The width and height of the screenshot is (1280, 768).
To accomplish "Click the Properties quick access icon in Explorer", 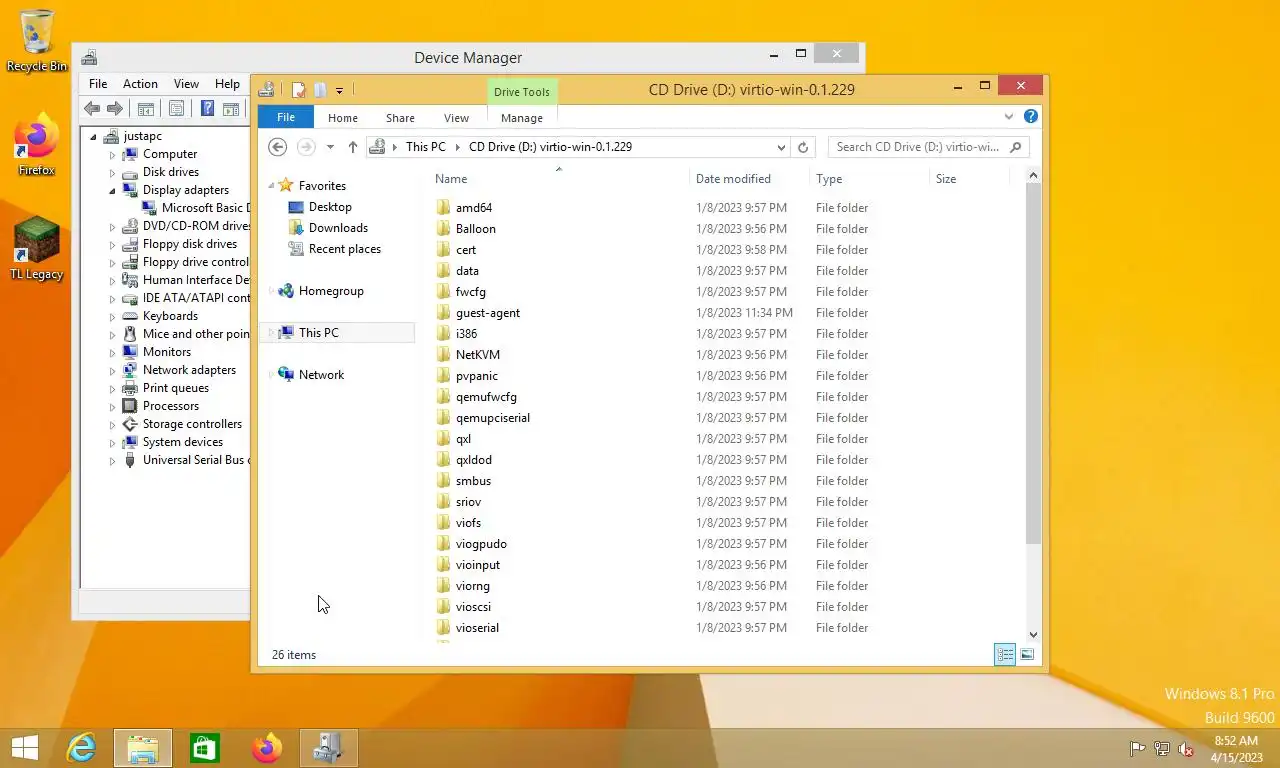I will [298, 90].
